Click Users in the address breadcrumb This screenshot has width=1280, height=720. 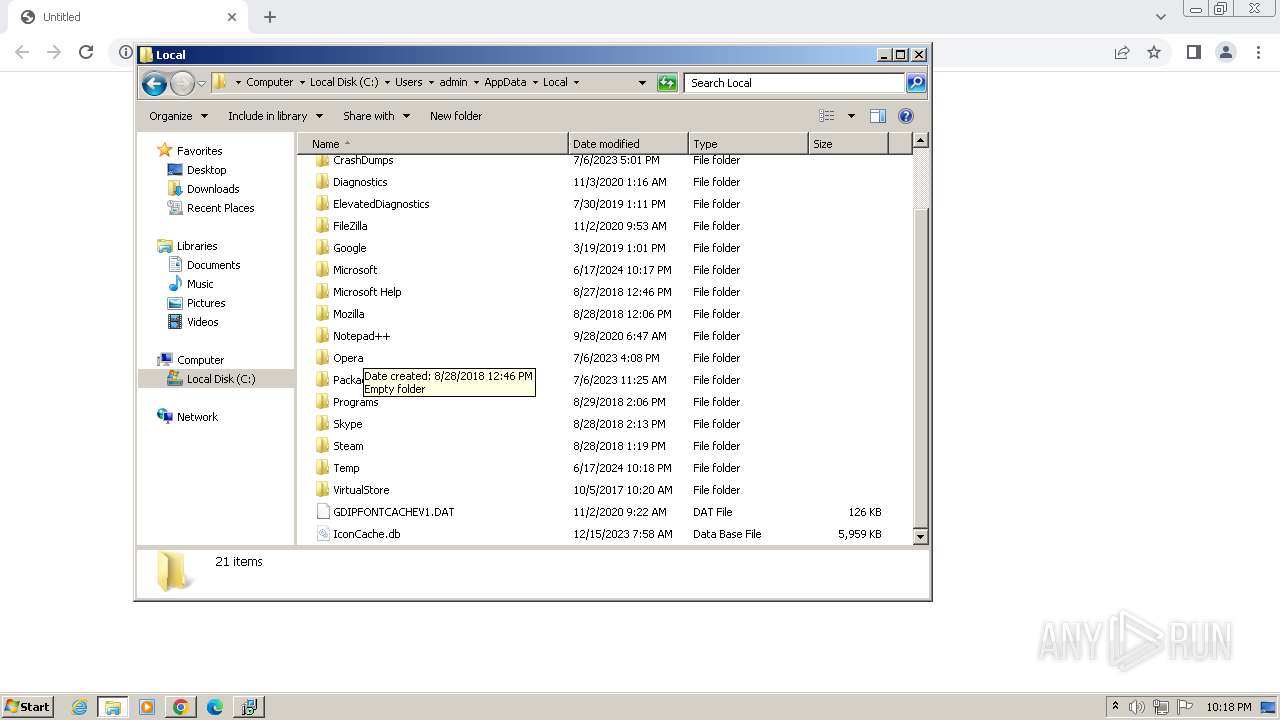tap(408, 82)
